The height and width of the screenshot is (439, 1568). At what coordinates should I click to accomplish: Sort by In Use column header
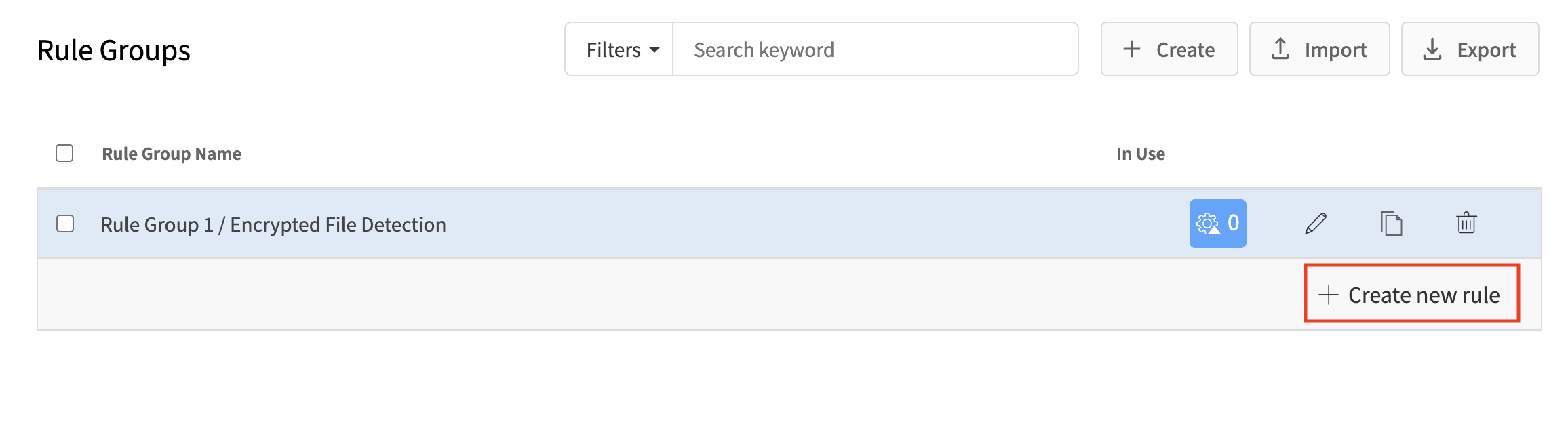tap(1141, 154)
